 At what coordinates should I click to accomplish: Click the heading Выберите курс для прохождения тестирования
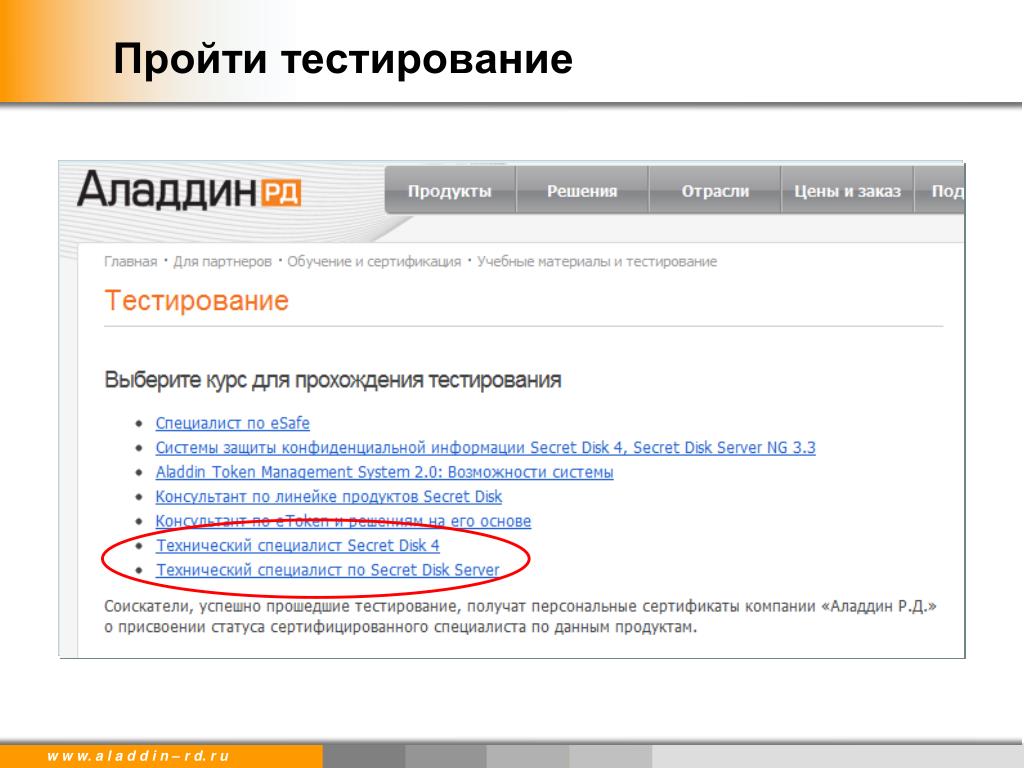point(333,380)
